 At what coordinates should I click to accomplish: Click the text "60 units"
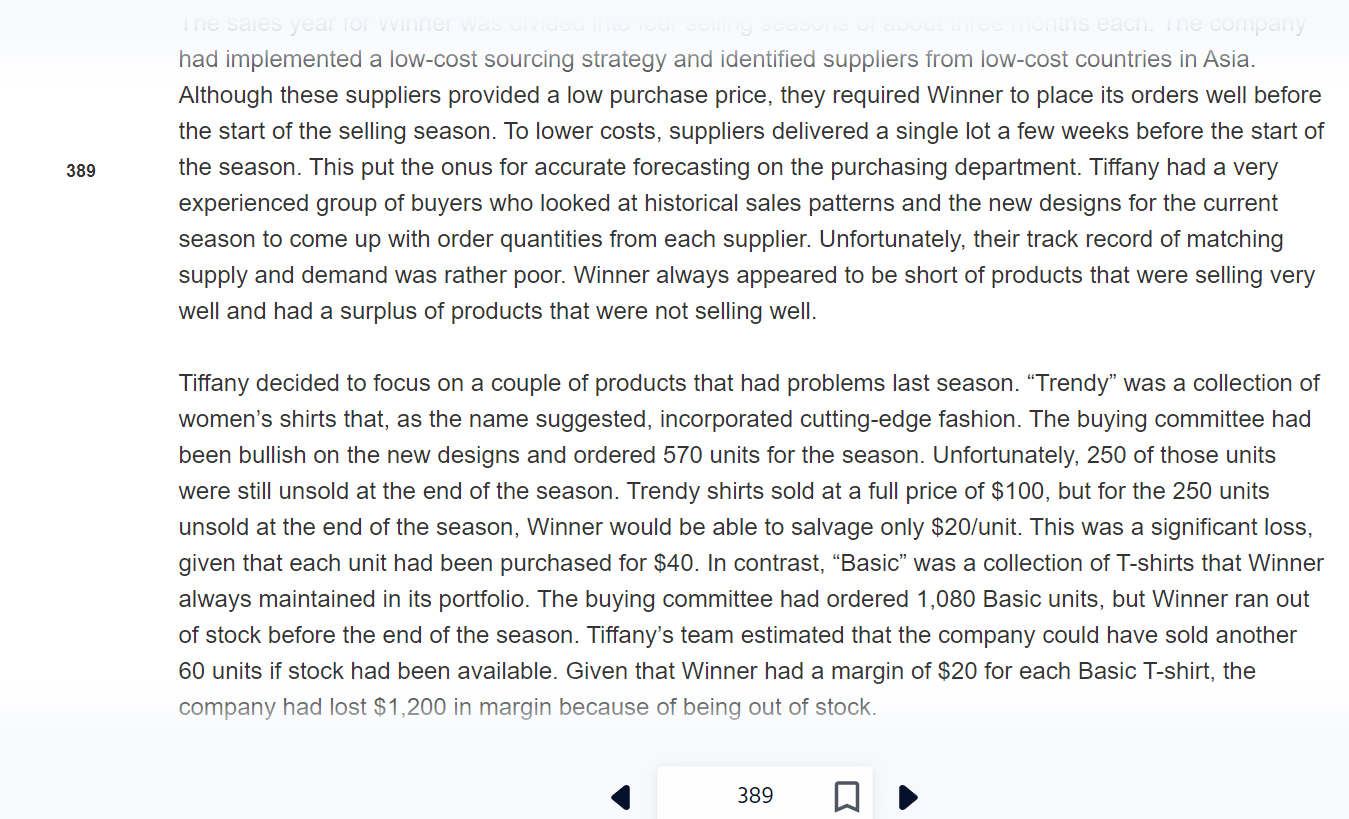pos(220,671)
